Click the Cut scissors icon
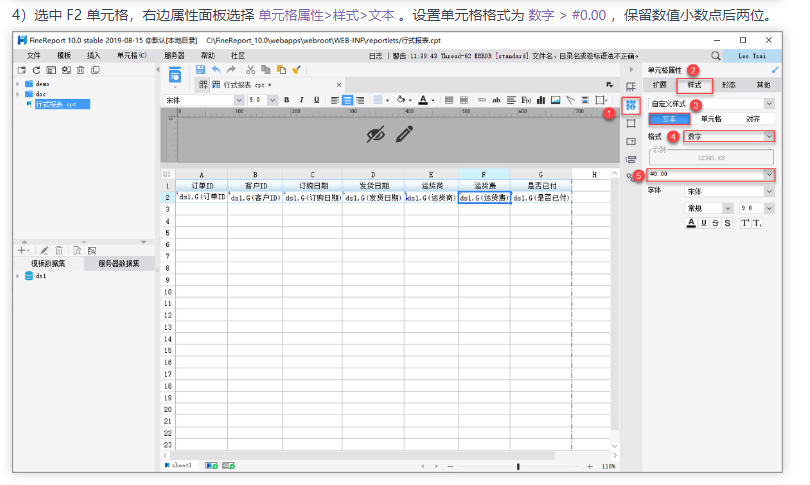The height and width of the screenshot is (485, 810). [251, 70]
